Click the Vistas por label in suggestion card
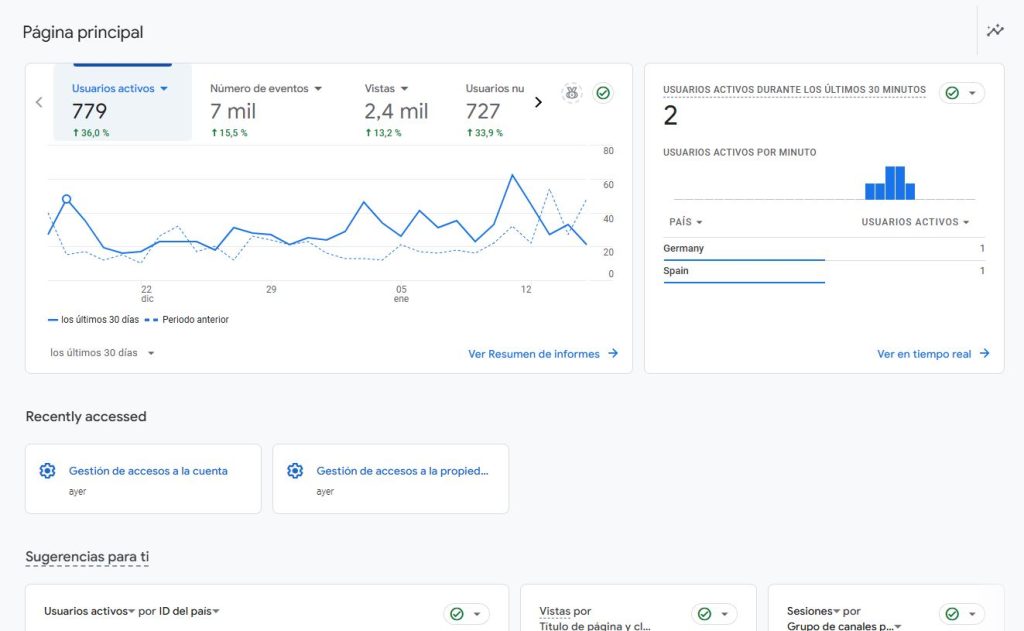Screen dimensions: 1024x631 click(x=565, y=611)
